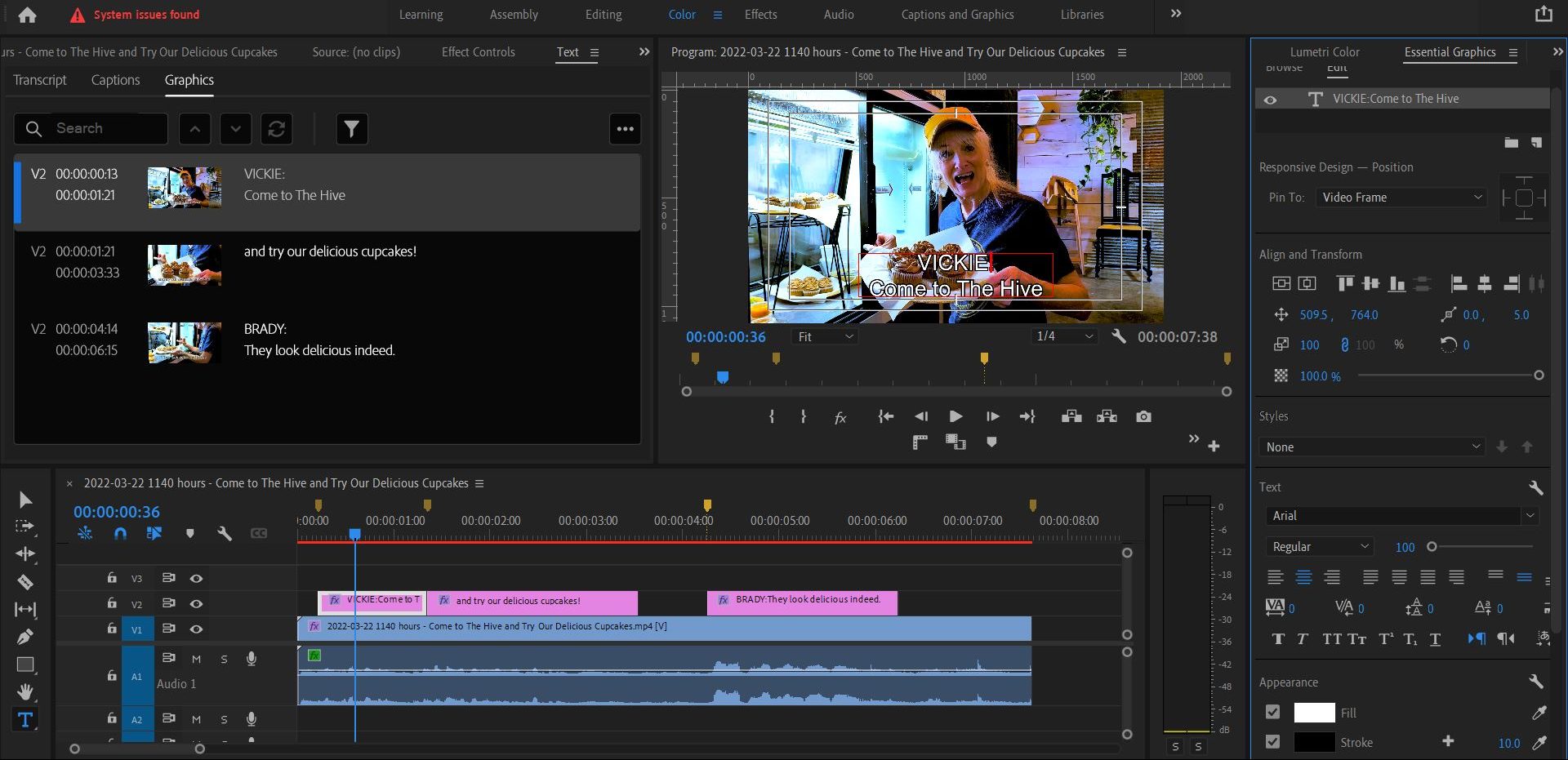Select the Ripple Edit tool

coord(25,554)
